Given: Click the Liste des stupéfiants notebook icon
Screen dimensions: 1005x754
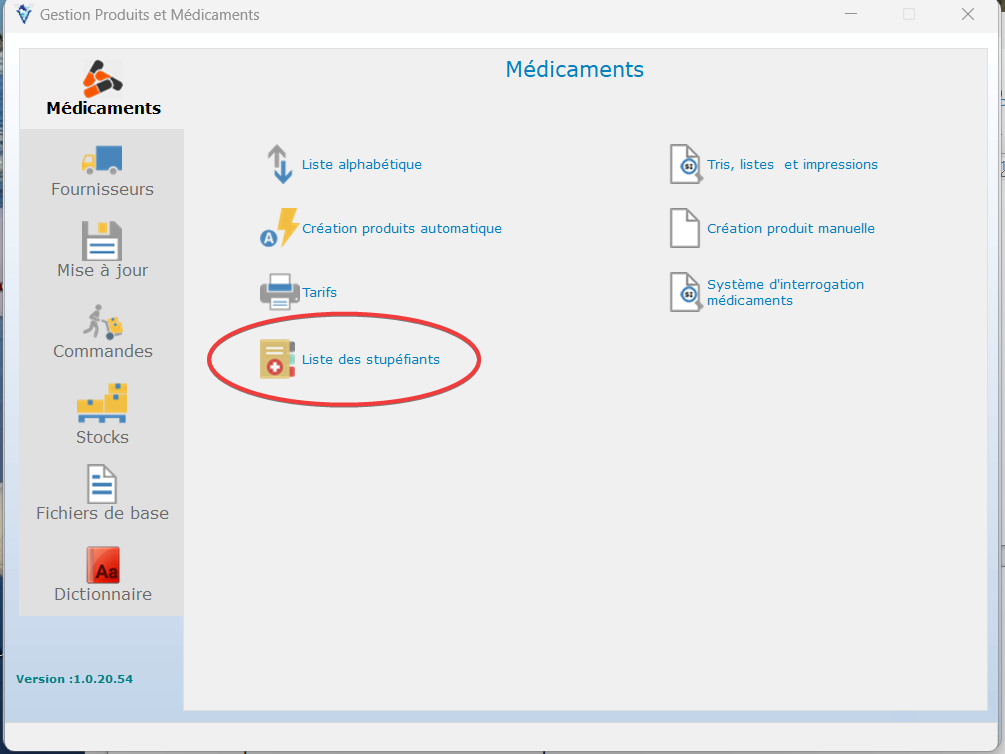Looking at the screenshot, I should pos(277,359).
